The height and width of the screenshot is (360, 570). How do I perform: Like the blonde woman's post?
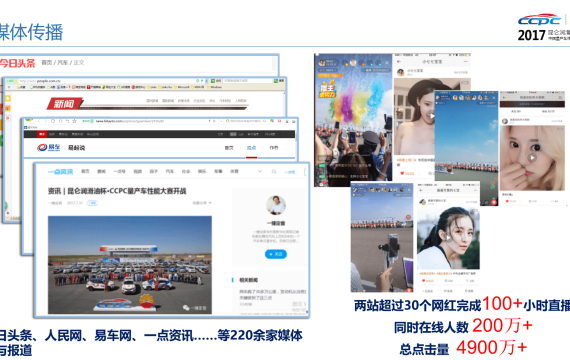coord(508,201)
